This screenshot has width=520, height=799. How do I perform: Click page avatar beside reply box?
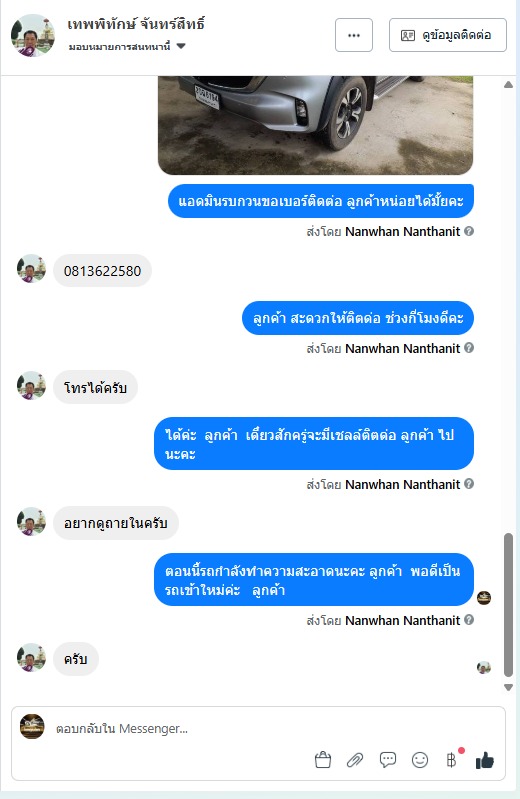pos(32,726)
